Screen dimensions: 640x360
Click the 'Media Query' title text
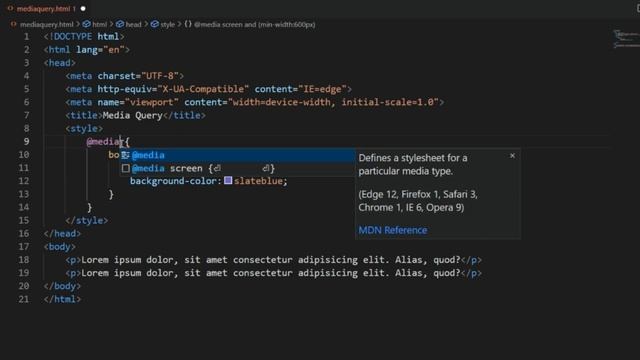click(132, 116)
